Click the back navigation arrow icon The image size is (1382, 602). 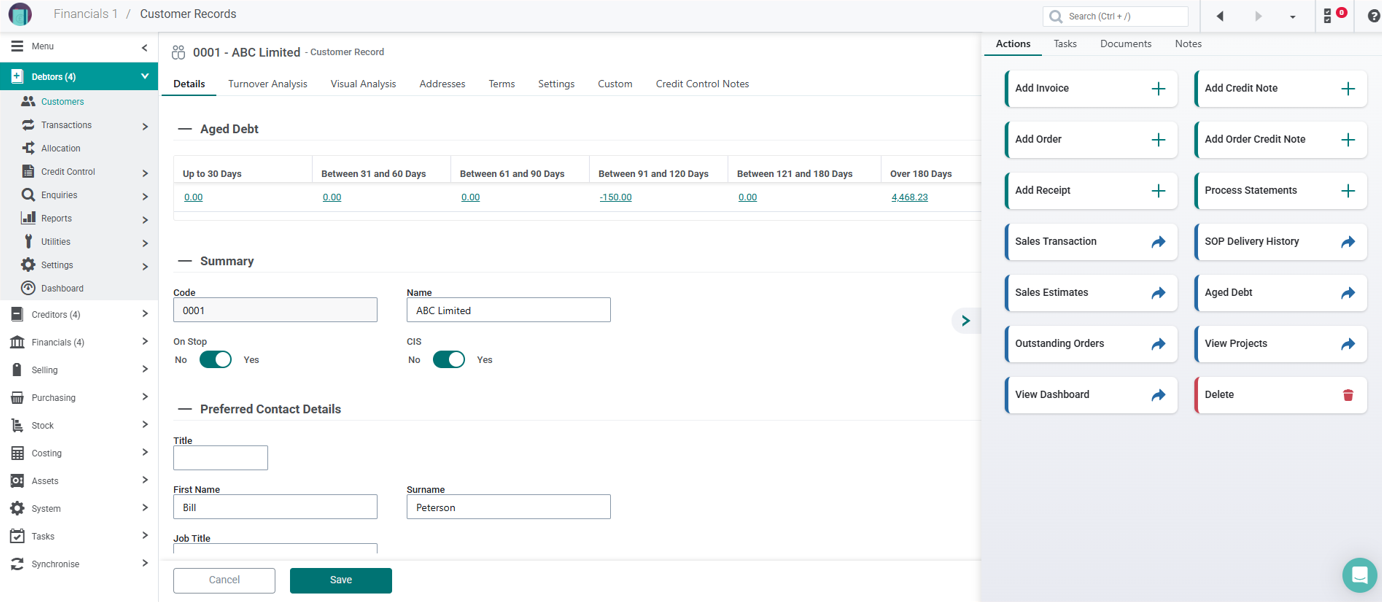pyautogui.click(x=1220, y=16)
